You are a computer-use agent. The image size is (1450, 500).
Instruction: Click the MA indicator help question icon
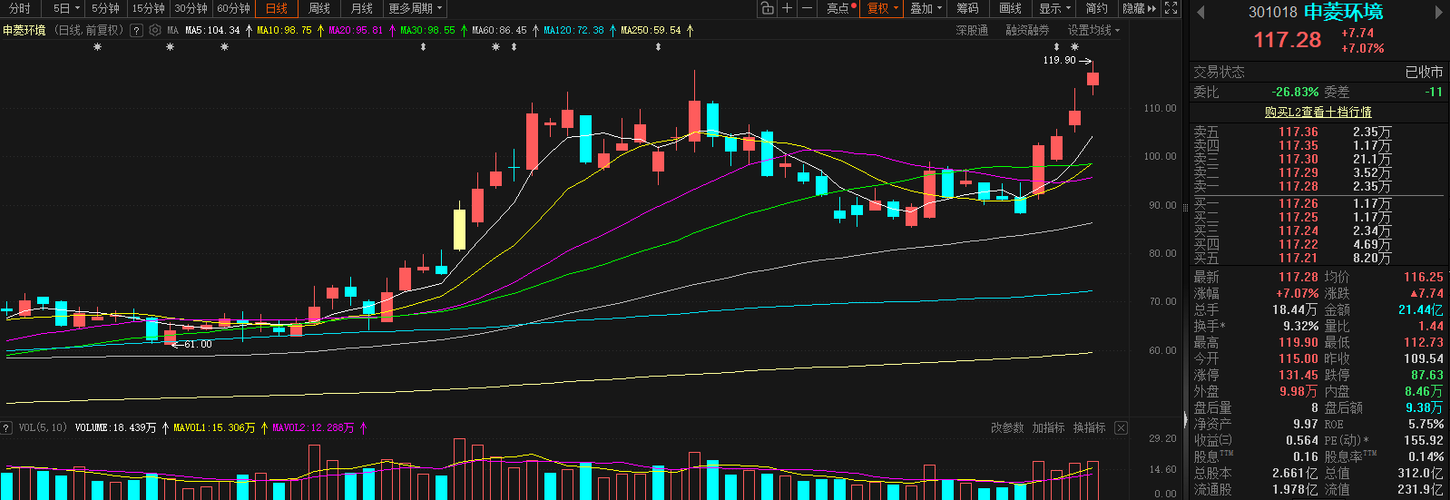tap(137, 30)
